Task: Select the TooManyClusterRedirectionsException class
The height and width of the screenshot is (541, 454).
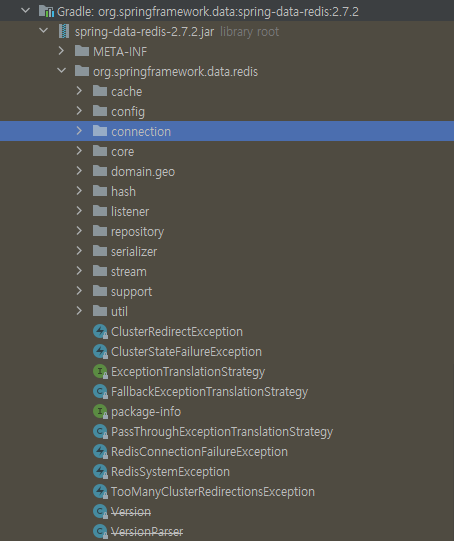Action: [213, 492]
